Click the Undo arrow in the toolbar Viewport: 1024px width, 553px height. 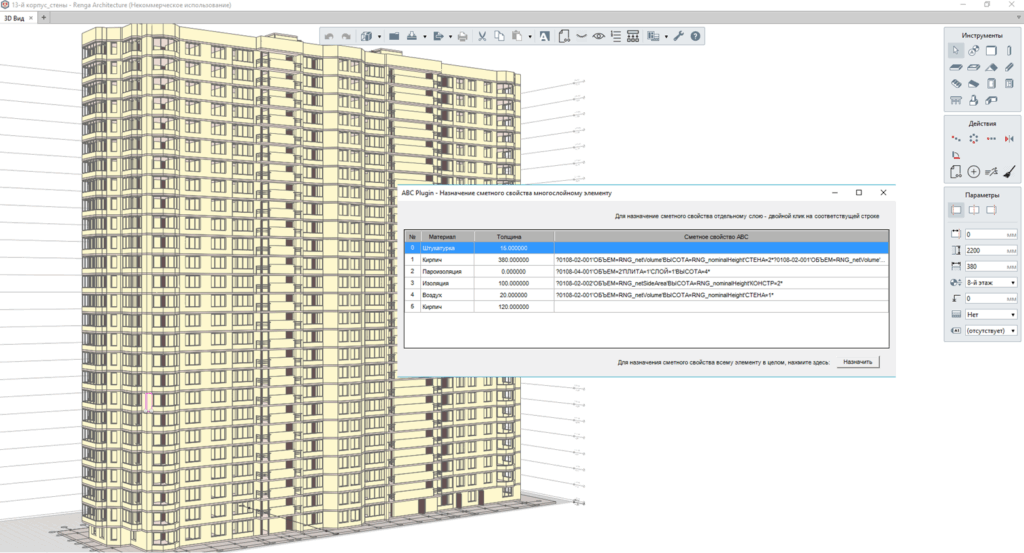329,36
